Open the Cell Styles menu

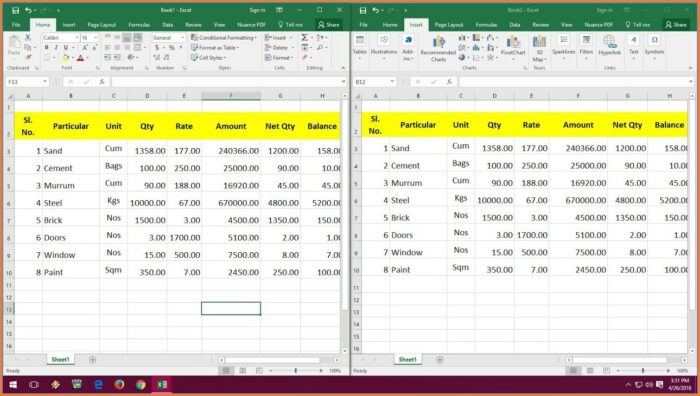pos(208,58)
